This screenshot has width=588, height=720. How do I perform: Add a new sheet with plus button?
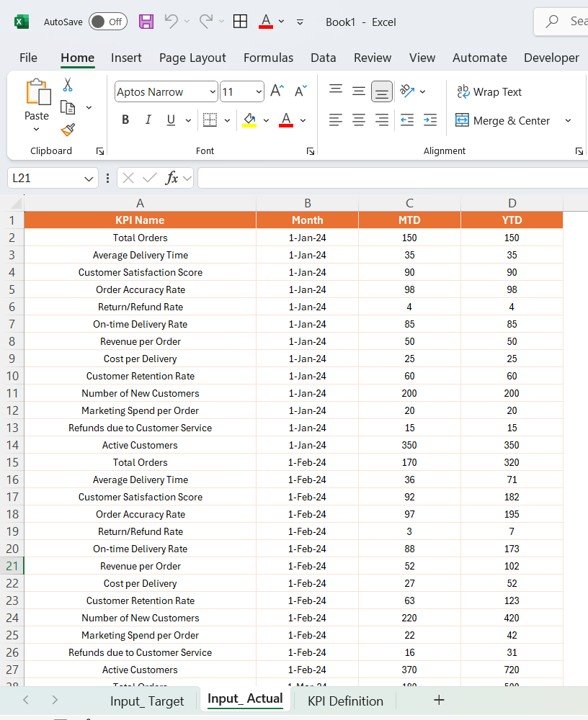[439, 700]
